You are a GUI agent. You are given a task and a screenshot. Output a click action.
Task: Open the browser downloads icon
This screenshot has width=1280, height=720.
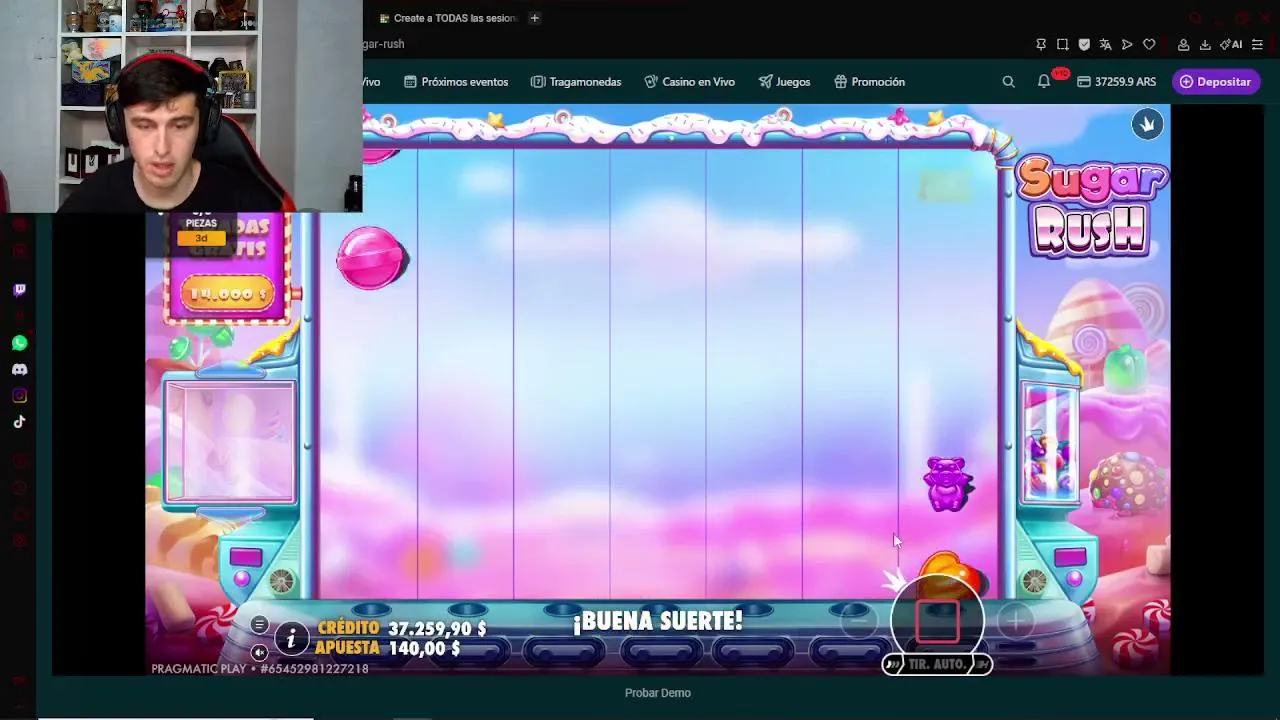click(x=1205, y=44)
